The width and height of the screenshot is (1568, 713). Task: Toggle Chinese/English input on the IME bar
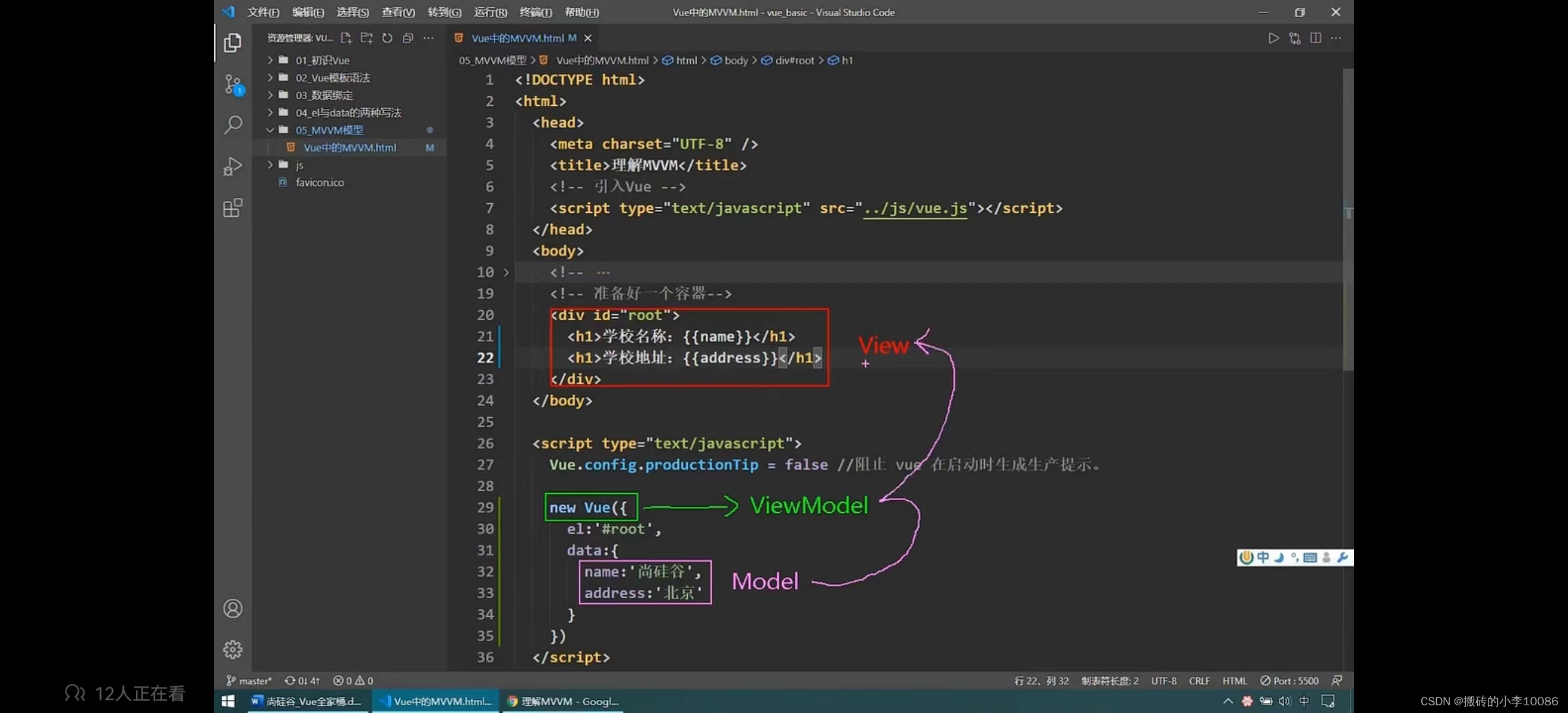pyautogui.click(x=1263, y=557)
